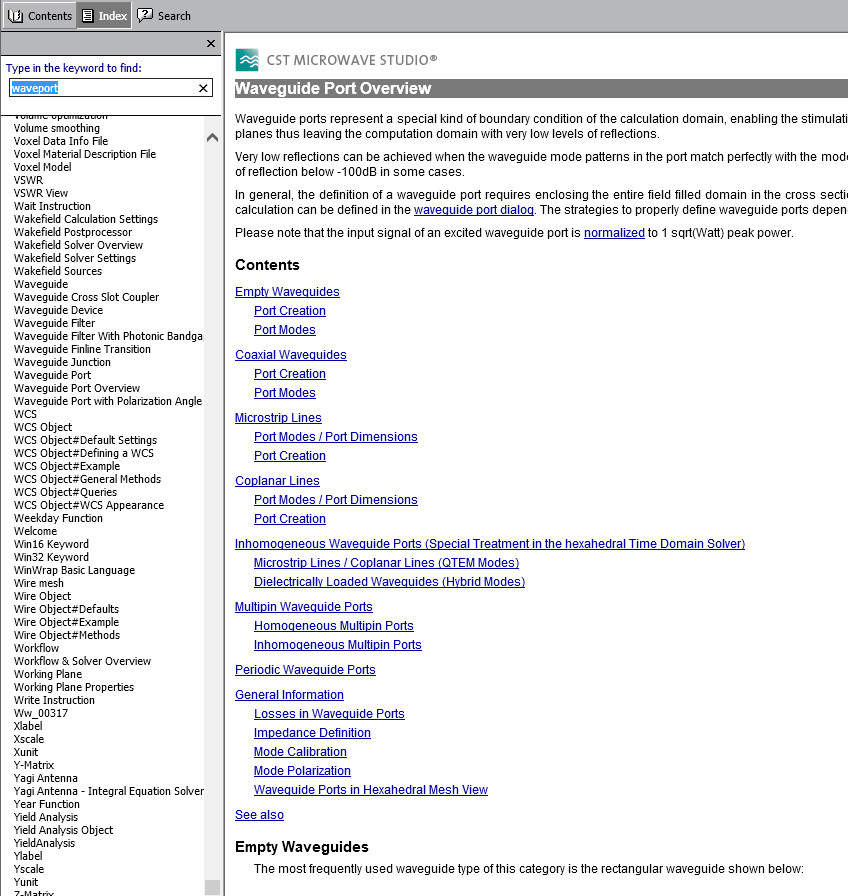
Task: Open Inhomogeneous Multipin Ports link
Action: [338, 645]
